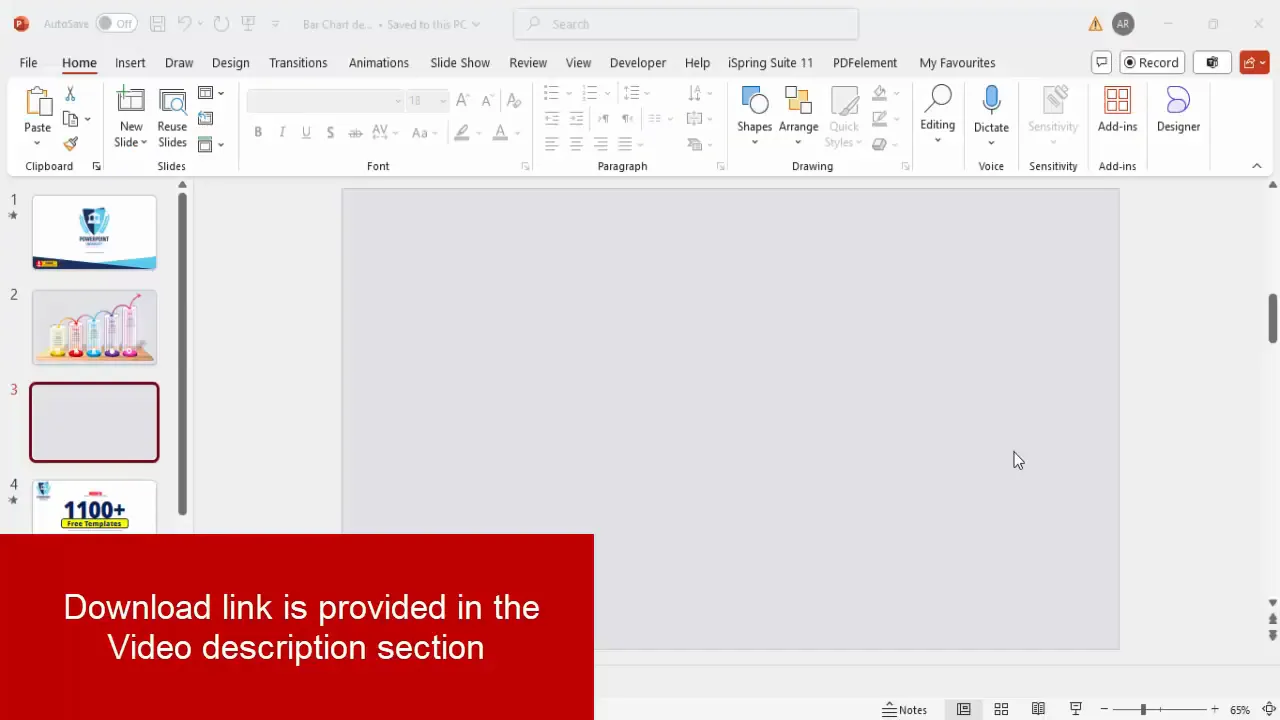Click the Format Painter brush icon
This screenshot has height=720, width=1280.
pyautogui.click(x=70, y=144)
